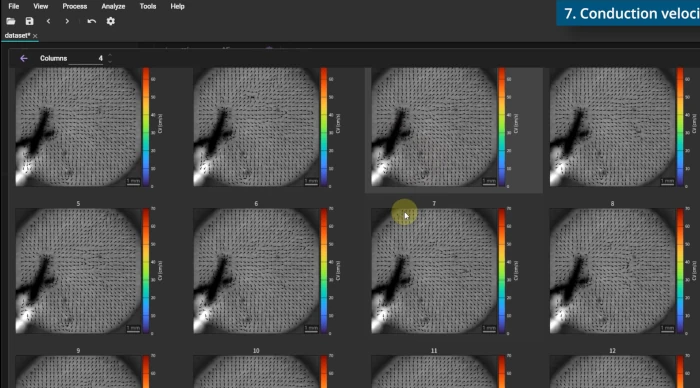Open settings gear in the toolbar
The width and height of the screenshot is (700, 388).
point(111,21)
